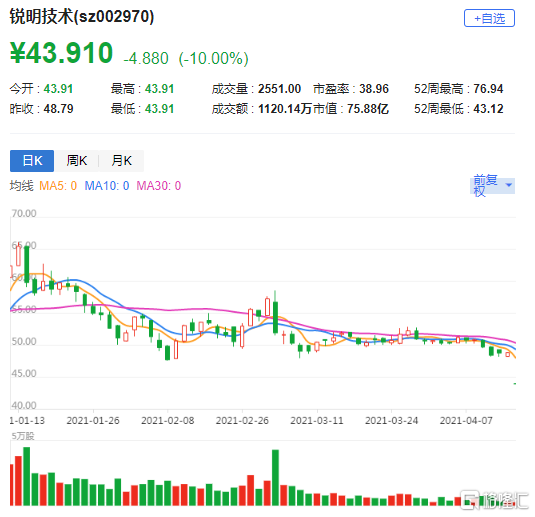The width and height of the screenshot is (535, 517).
Task: Click the 2021-03-11 date axis label
Action: 317,420
